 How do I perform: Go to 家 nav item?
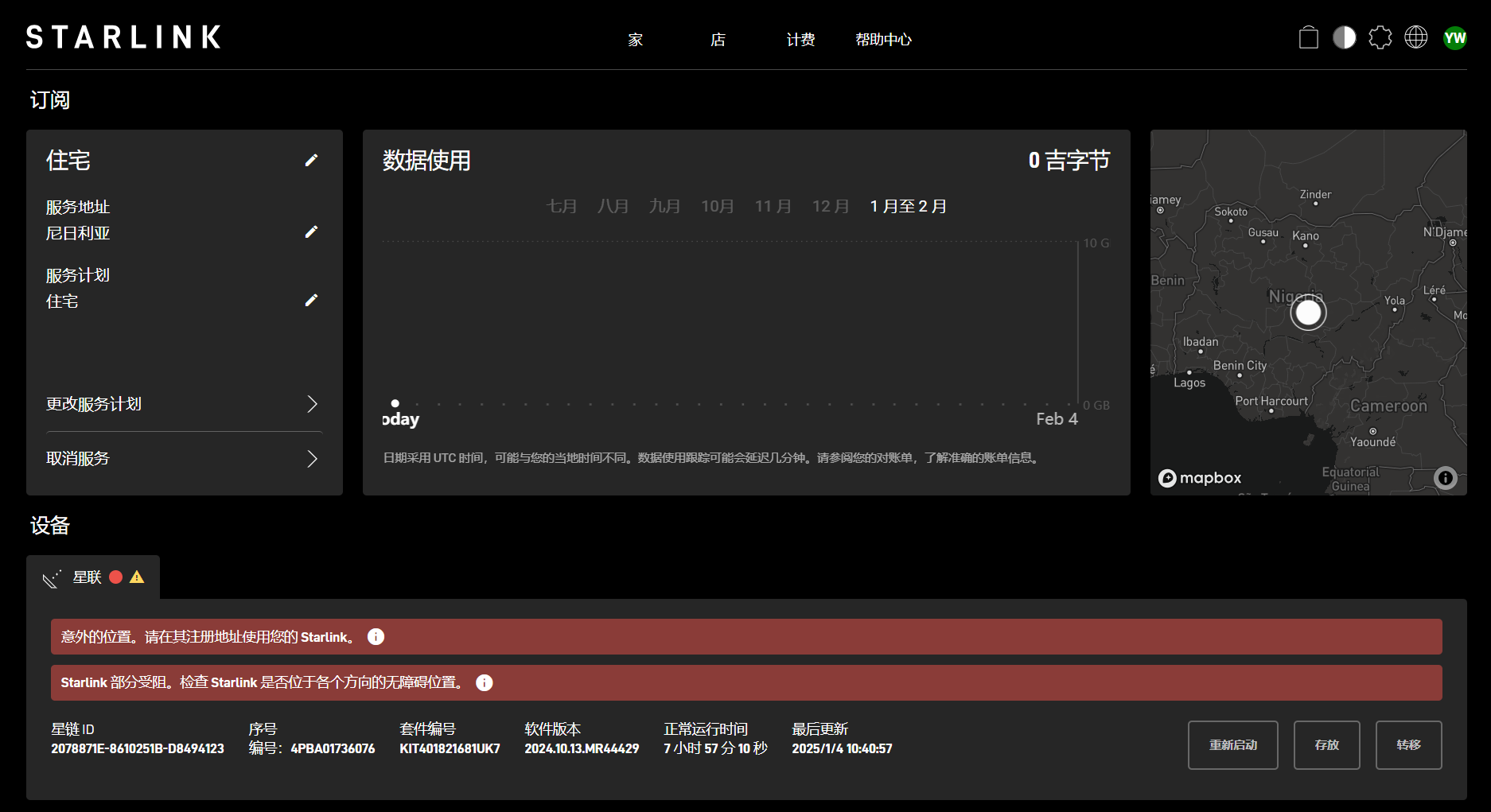pyautogui.click(x=635, y=40)
